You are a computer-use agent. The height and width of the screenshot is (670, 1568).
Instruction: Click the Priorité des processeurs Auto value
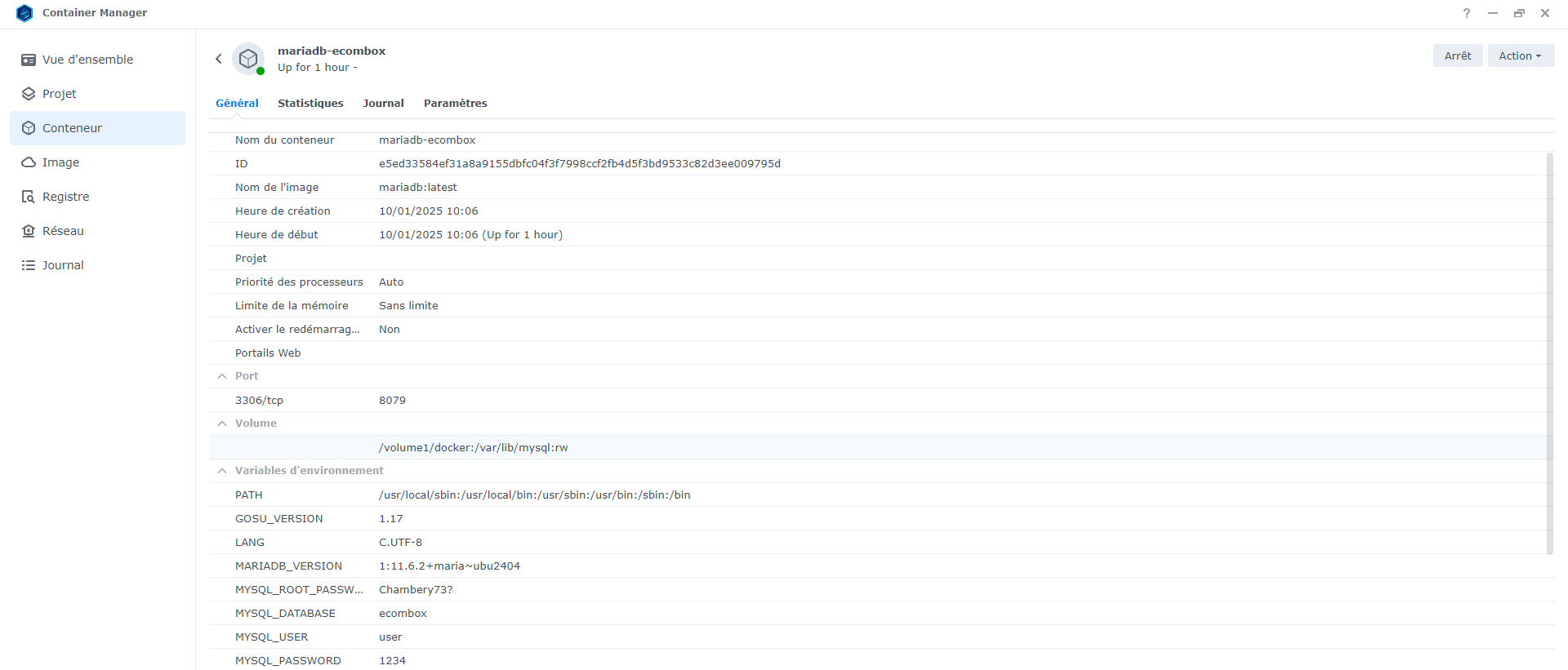[x=391, y=282]
